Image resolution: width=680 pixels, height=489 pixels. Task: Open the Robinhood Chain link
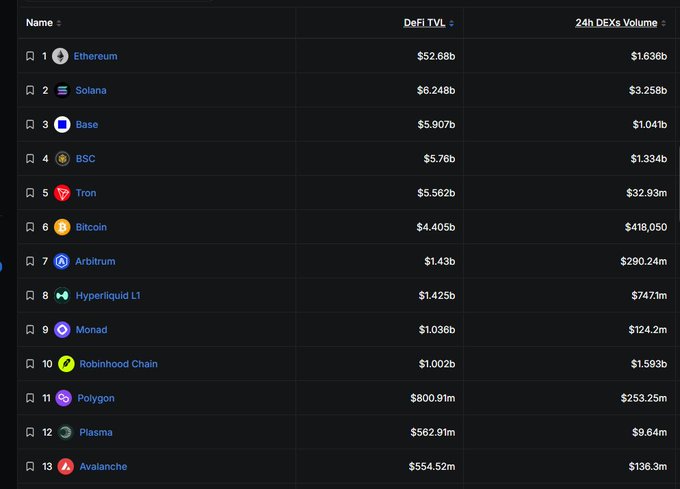(x=118, y=364)
